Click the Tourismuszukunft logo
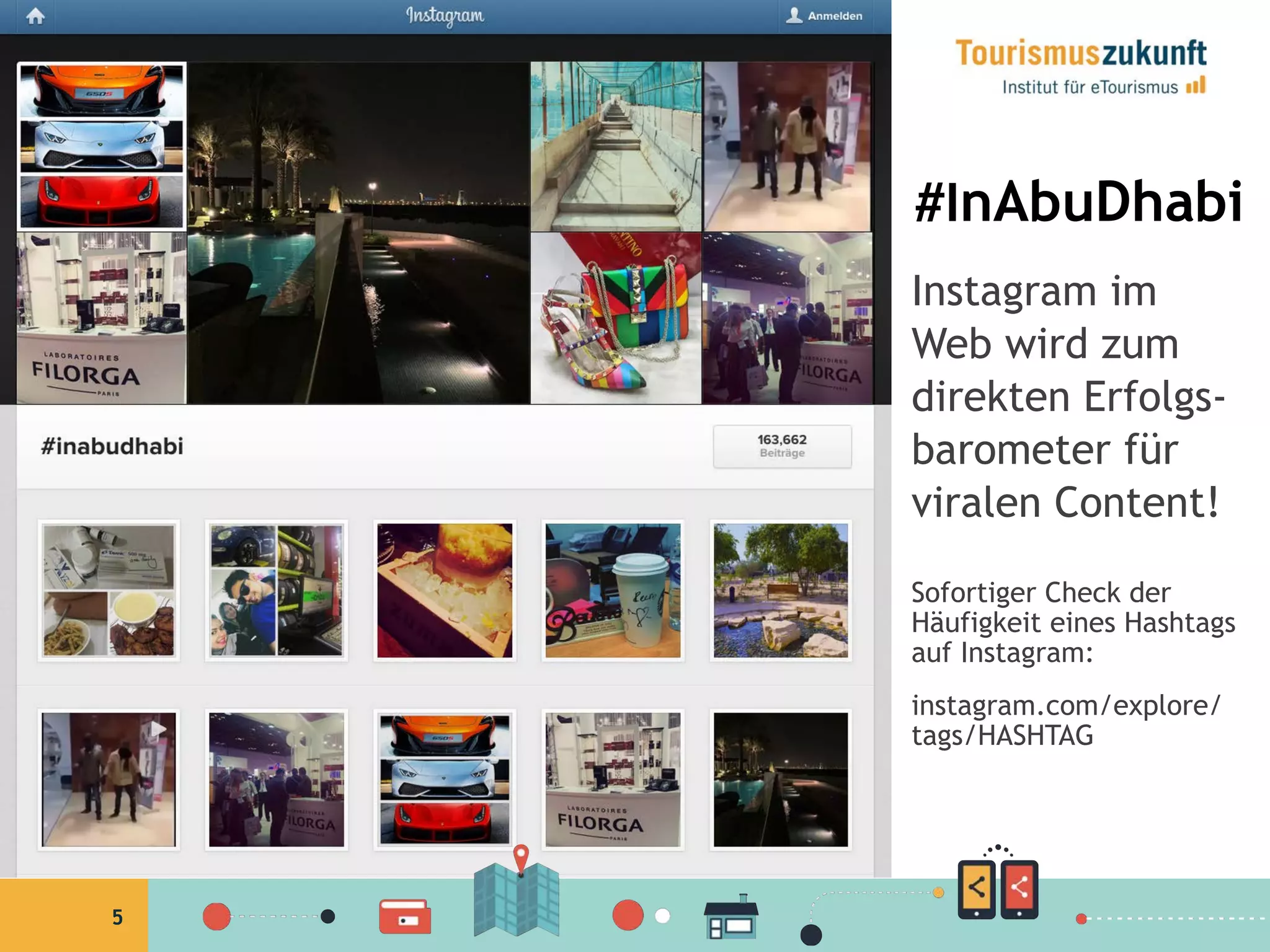 coord(1081,66)
